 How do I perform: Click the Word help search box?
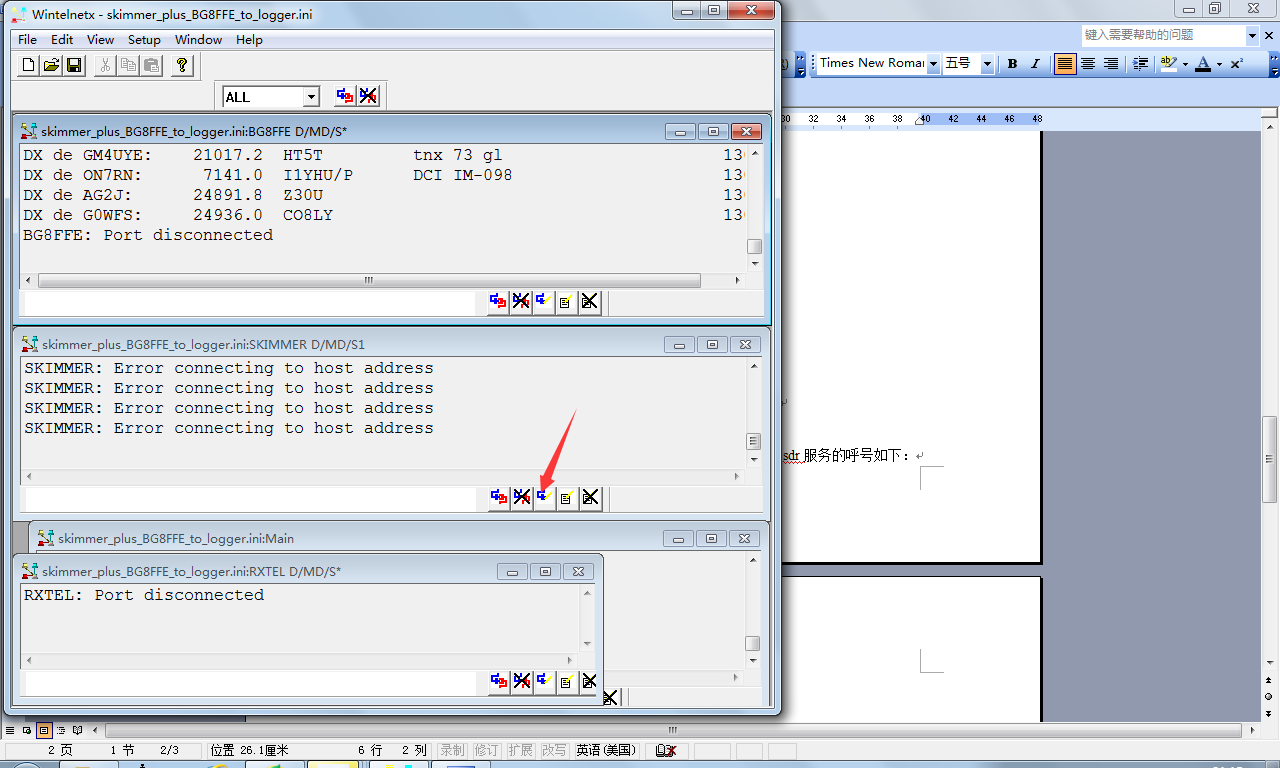pyautogui.click(x=1163, y=35)
